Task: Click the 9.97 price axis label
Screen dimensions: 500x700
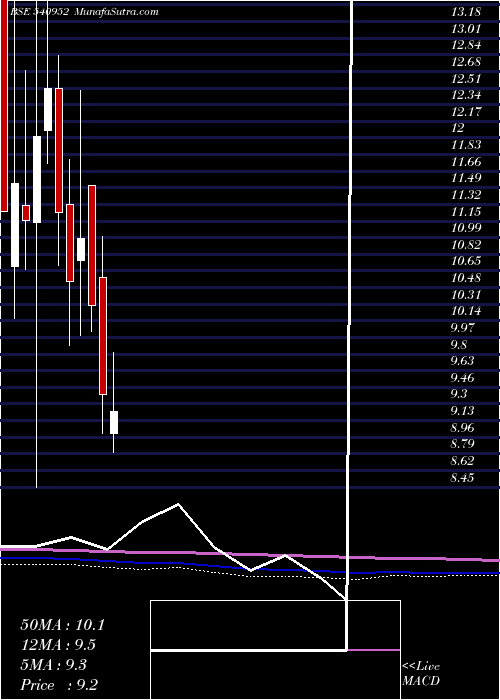Action: (462, 328)
